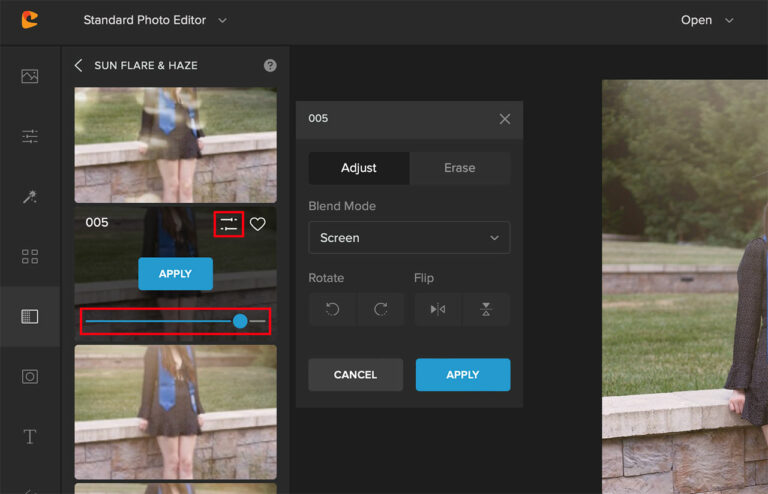This screenshot has height=494, width=768.
Task: Click Apply on overlay 005 thumbnail
Action: click(x=175, y=274)
